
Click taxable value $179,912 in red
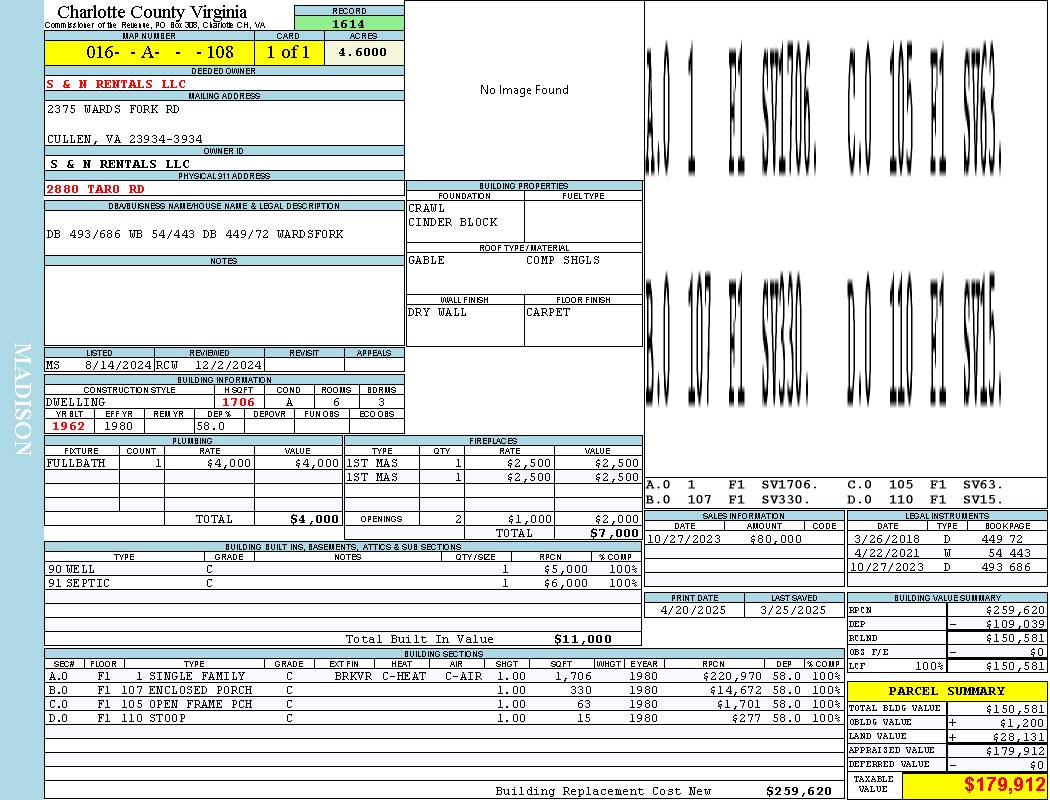tap(1004, 785)
